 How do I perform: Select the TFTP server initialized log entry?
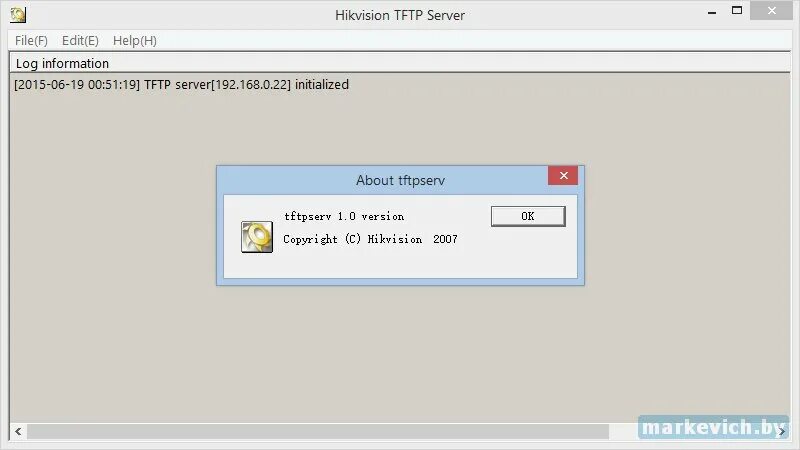coord(182,85)
